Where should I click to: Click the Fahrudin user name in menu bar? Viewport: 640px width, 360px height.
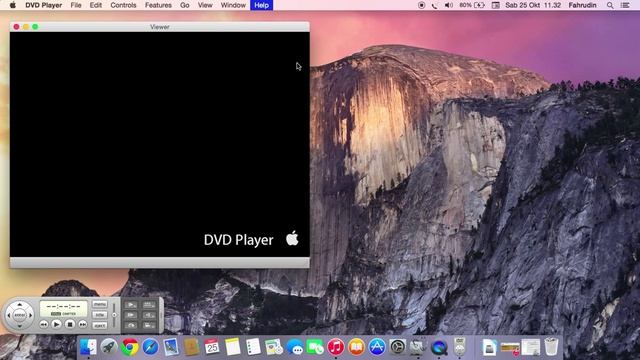tap(582, 5)
